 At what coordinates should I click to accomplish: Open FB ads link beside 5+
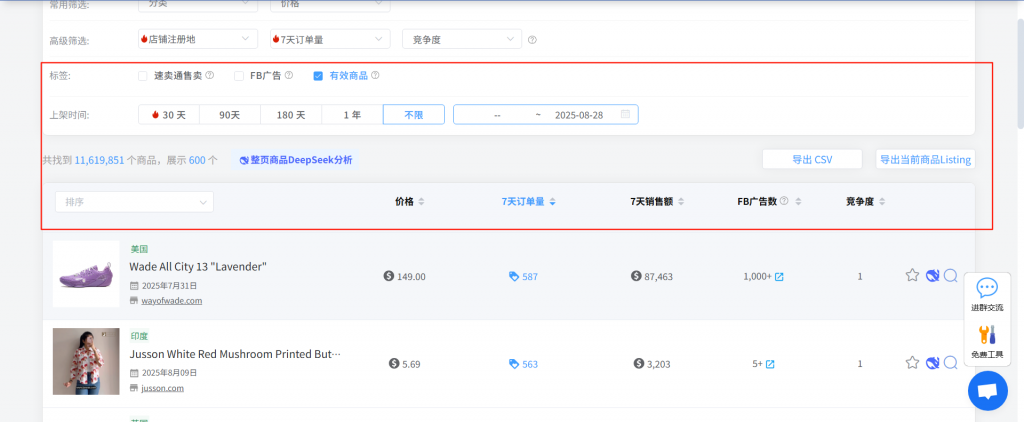770,364
